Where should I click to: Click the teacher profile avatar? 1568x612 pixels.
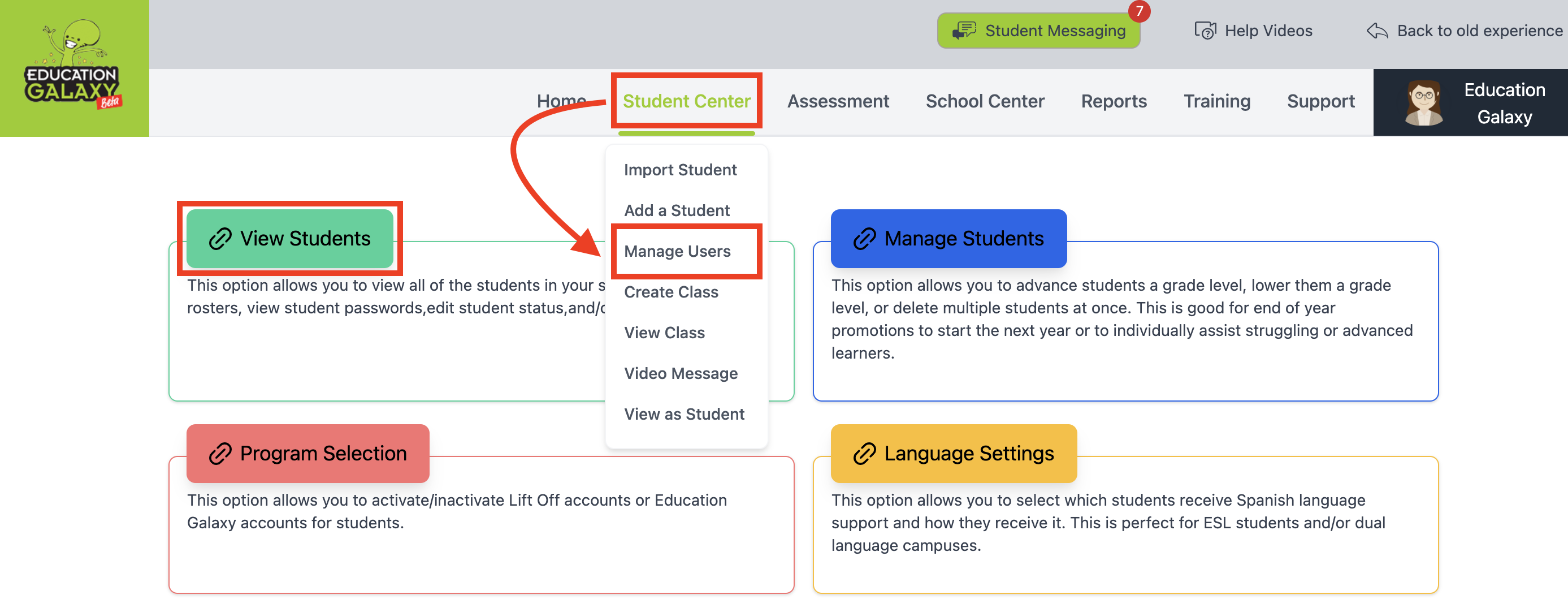(1424, 103)
